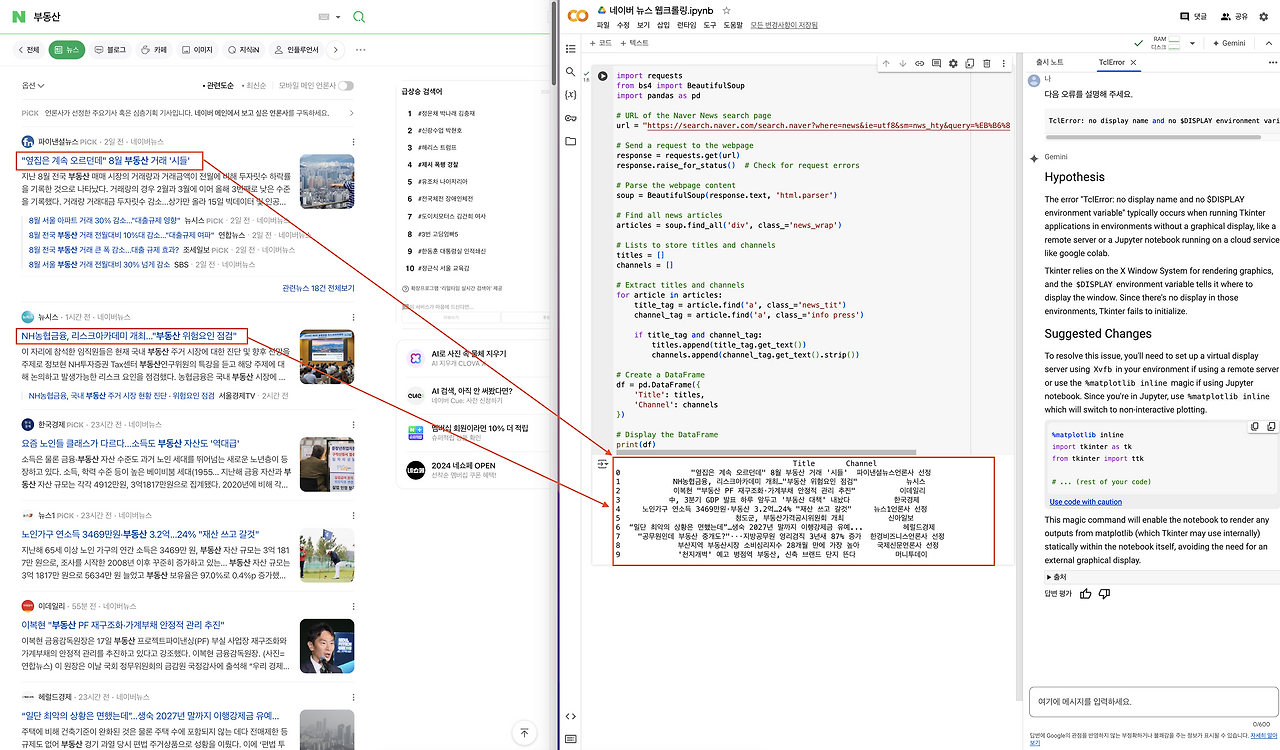Screen dimensions: 1280x750
Task: Mirror cell in tab icon
Action: (x=970, y=64)
